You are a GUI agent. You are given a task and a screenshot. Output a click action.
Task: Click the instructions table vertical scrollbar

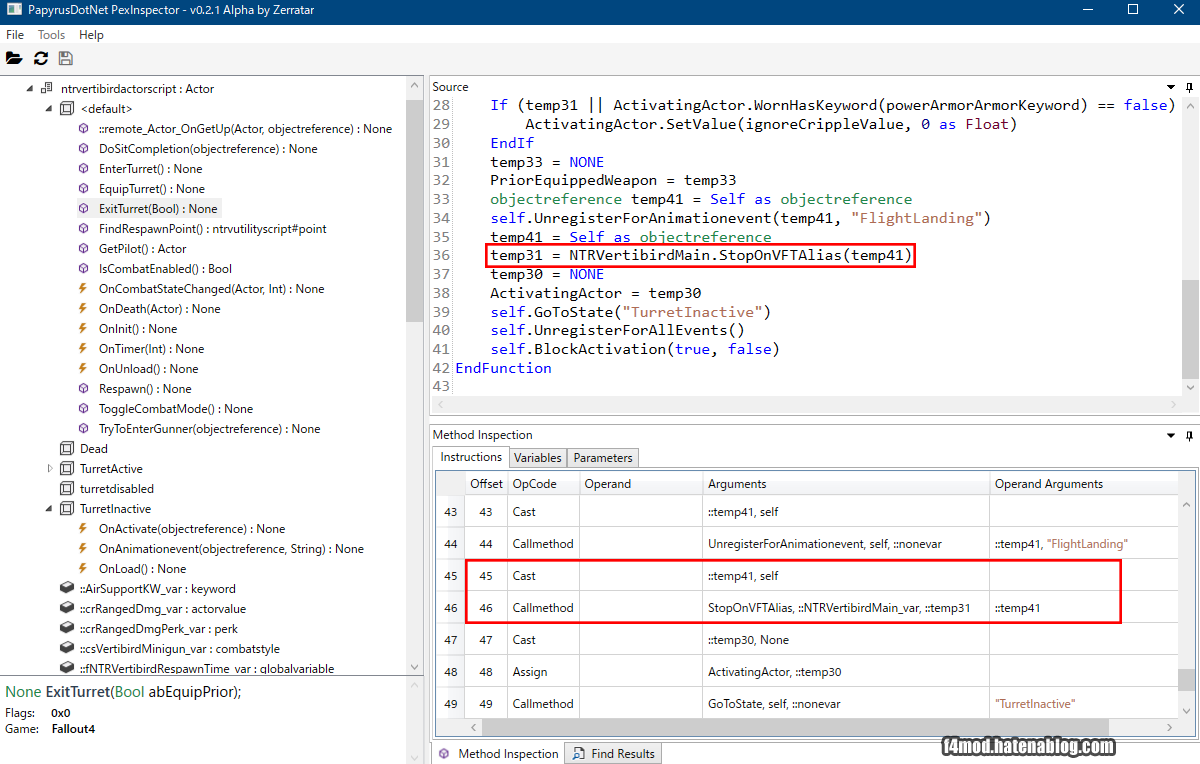[1185, 680]
